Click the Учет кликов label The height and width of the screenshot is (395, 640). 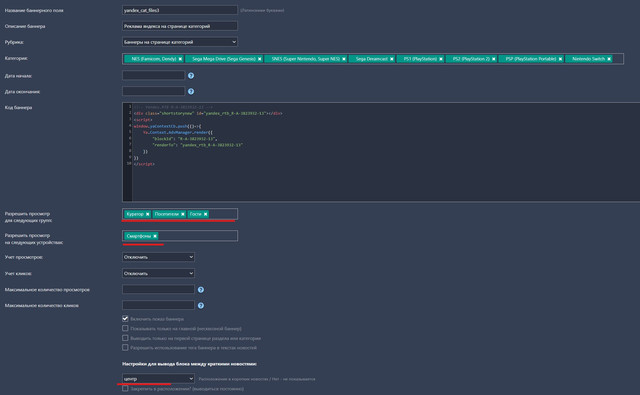pyautogui.click(x=18, y=273)
